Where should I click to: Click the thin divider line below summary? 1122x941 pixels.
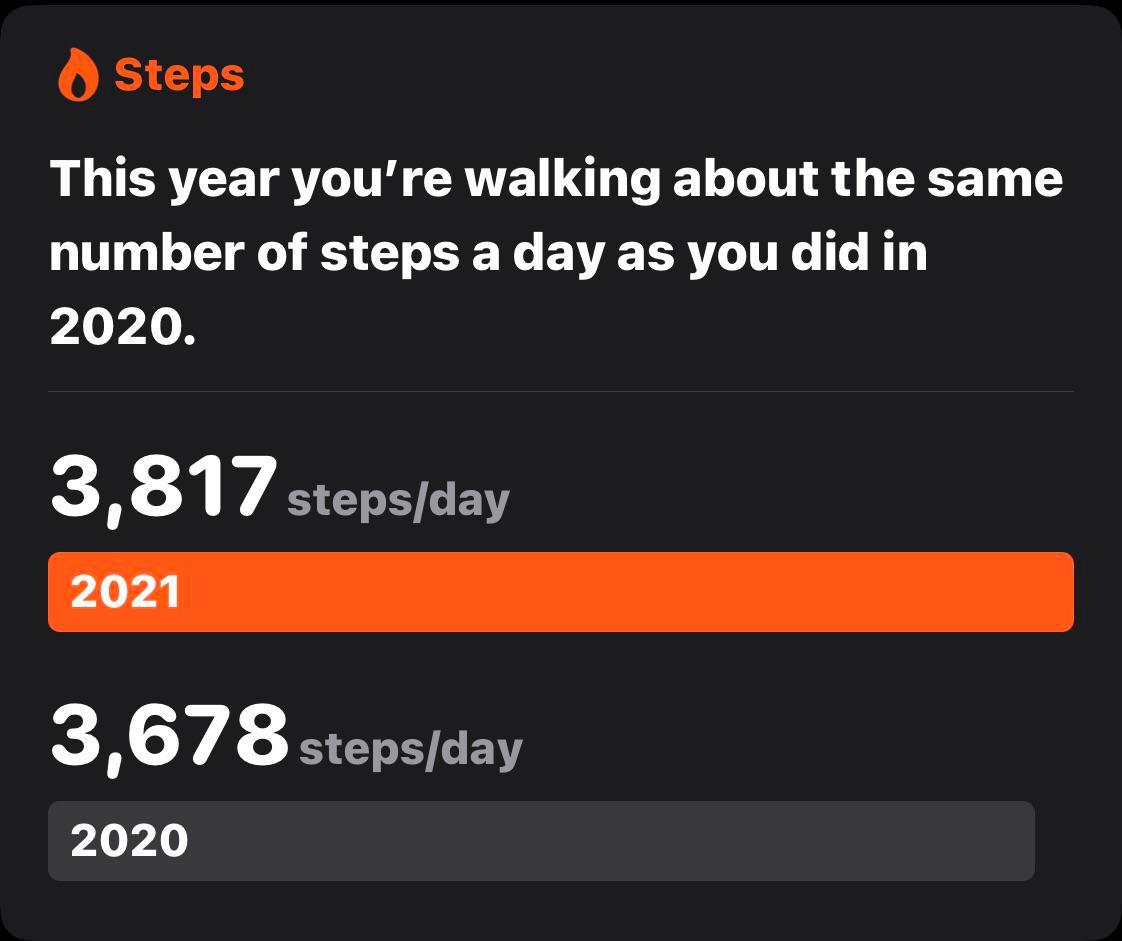[x=560, y=391]
